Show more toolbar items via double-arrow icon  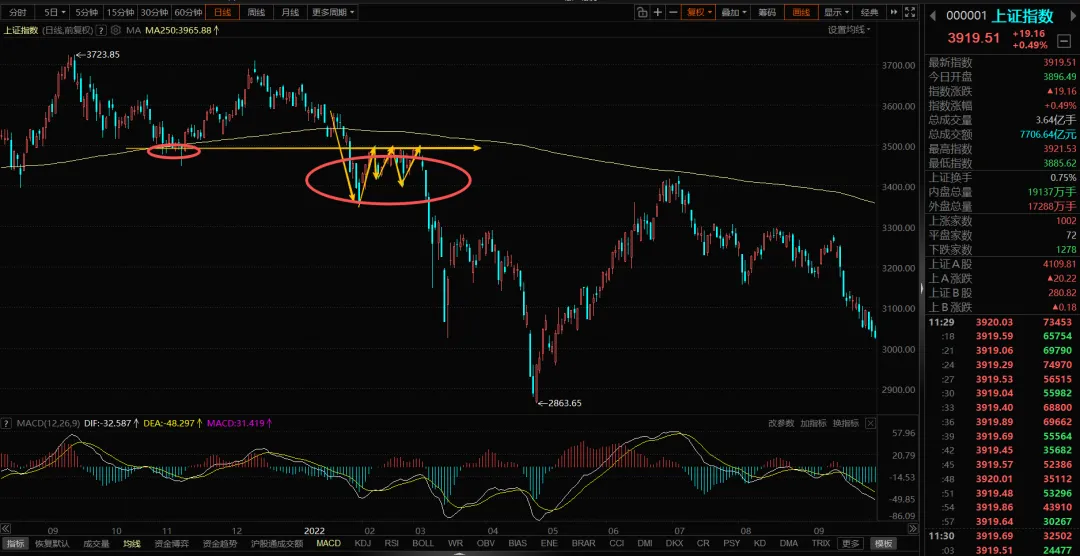coord(894,12)
